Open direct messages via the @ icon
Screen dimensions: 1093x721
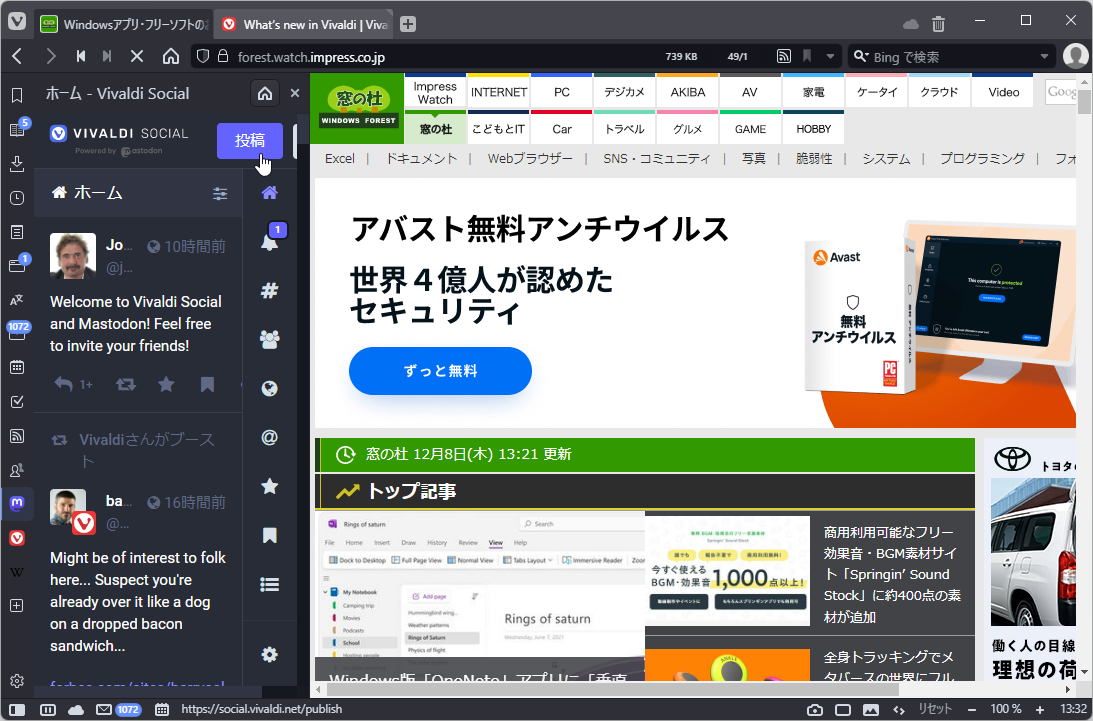pos(268,437)
